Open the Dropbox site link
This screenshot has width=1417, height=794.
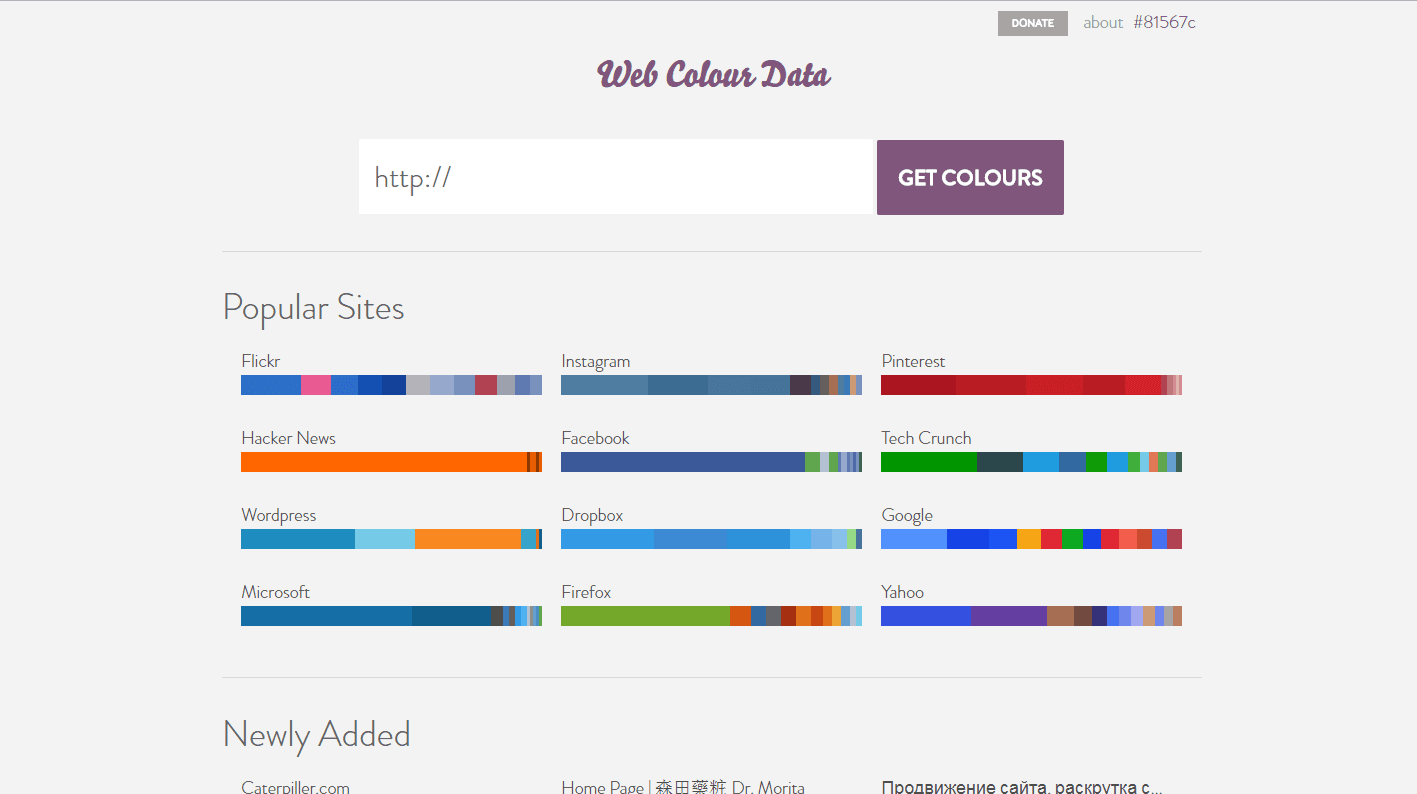592,515
